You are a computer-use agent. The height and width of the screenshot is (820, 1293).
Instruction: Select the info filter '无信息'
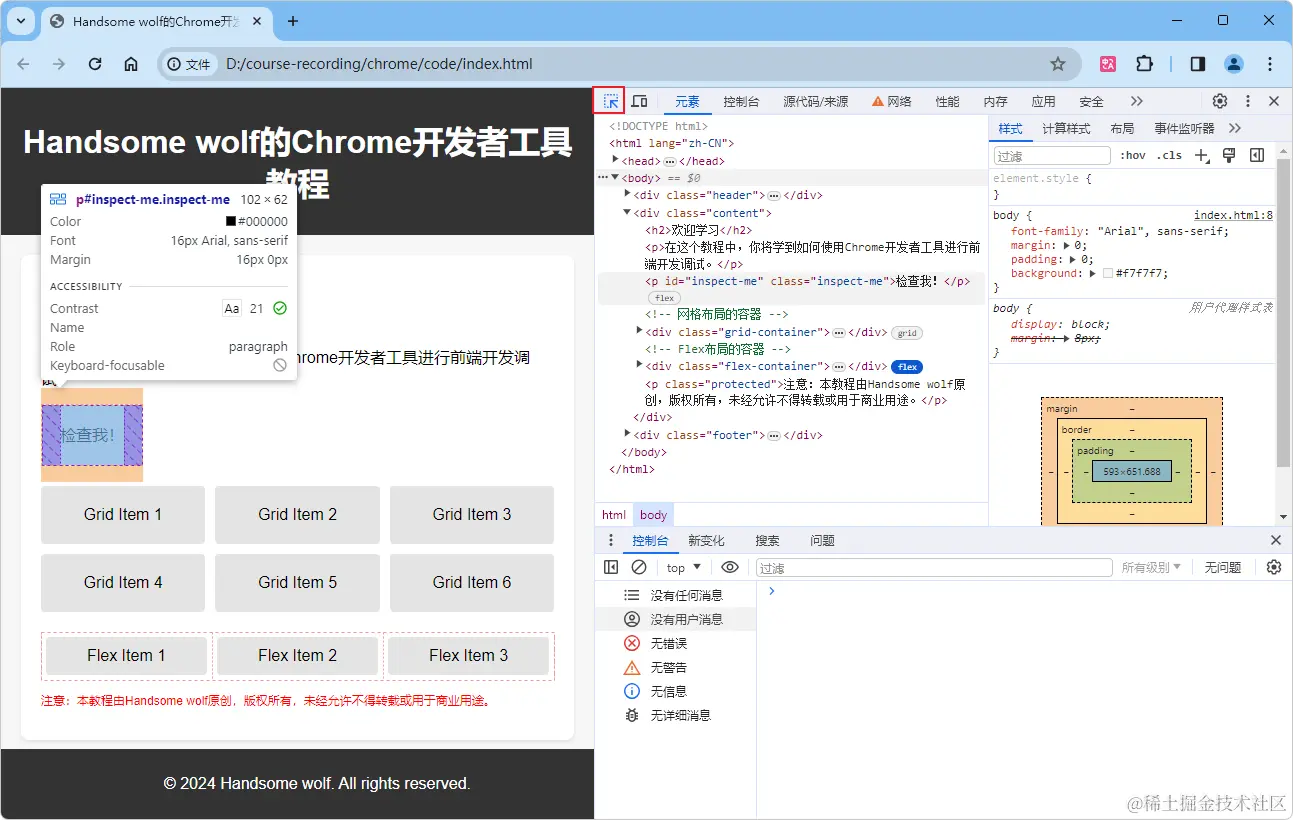coord(675,691)
